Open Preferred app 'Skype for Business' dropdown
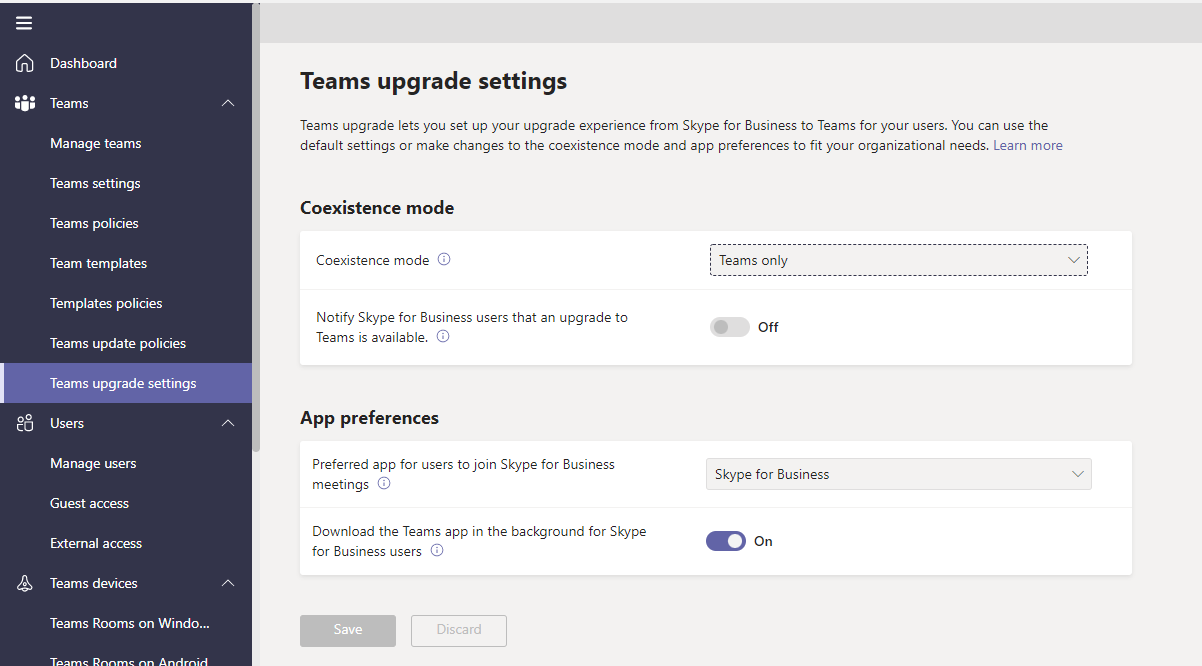 click(x=898, y=474)
